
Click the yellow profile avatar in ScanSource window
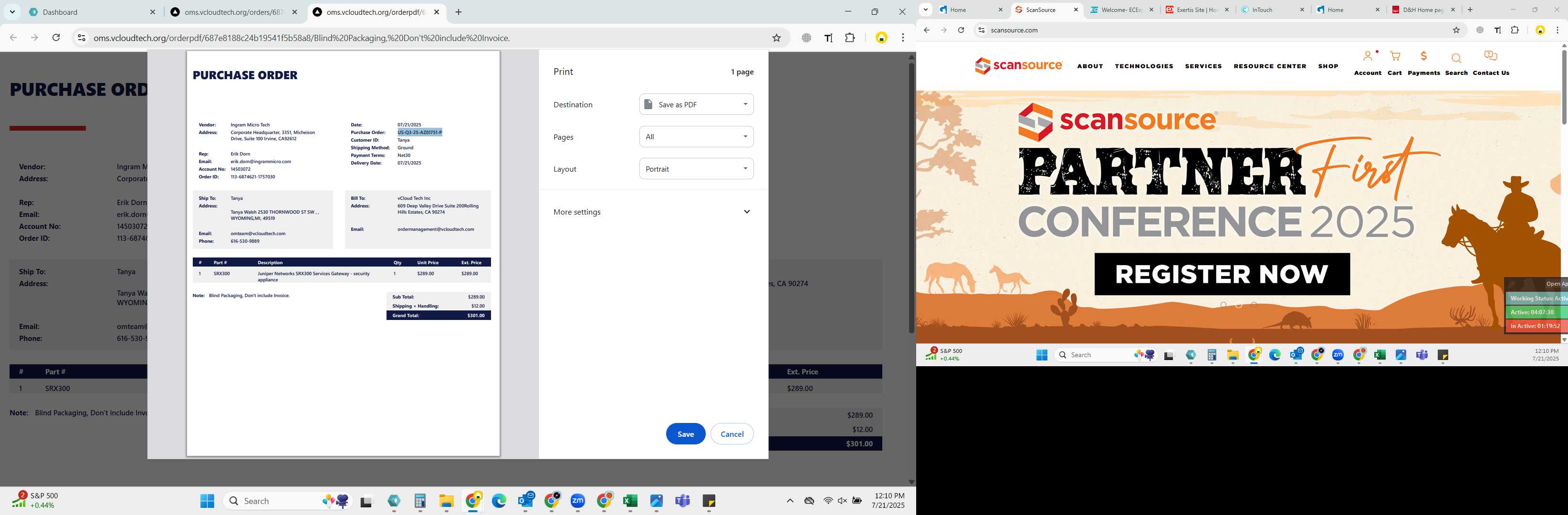[1540, 30]
